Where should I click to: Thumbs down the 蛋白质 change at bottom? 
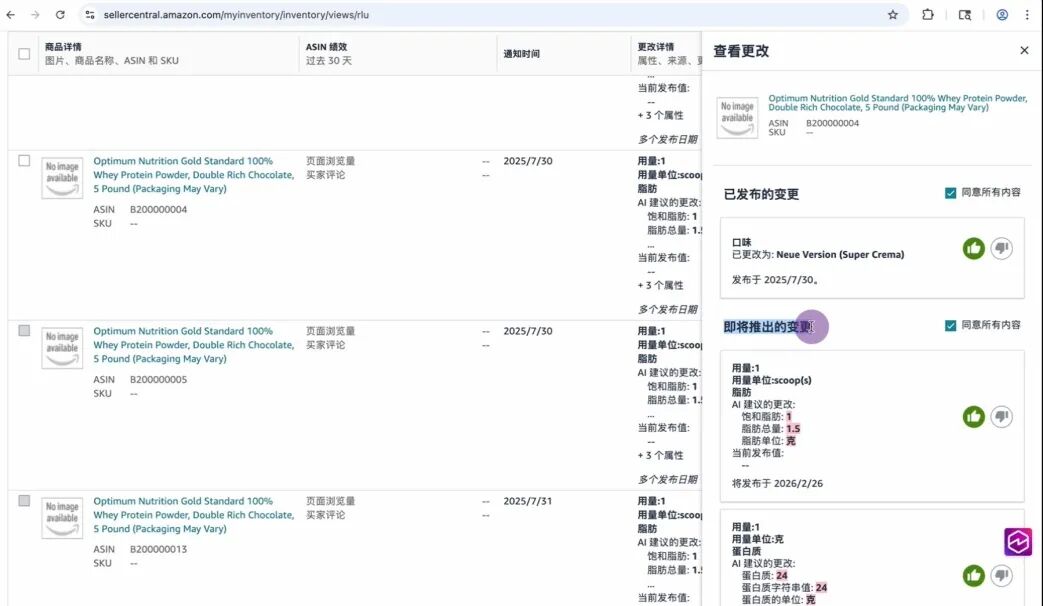pyautogui.click(x=1003, y=576)
